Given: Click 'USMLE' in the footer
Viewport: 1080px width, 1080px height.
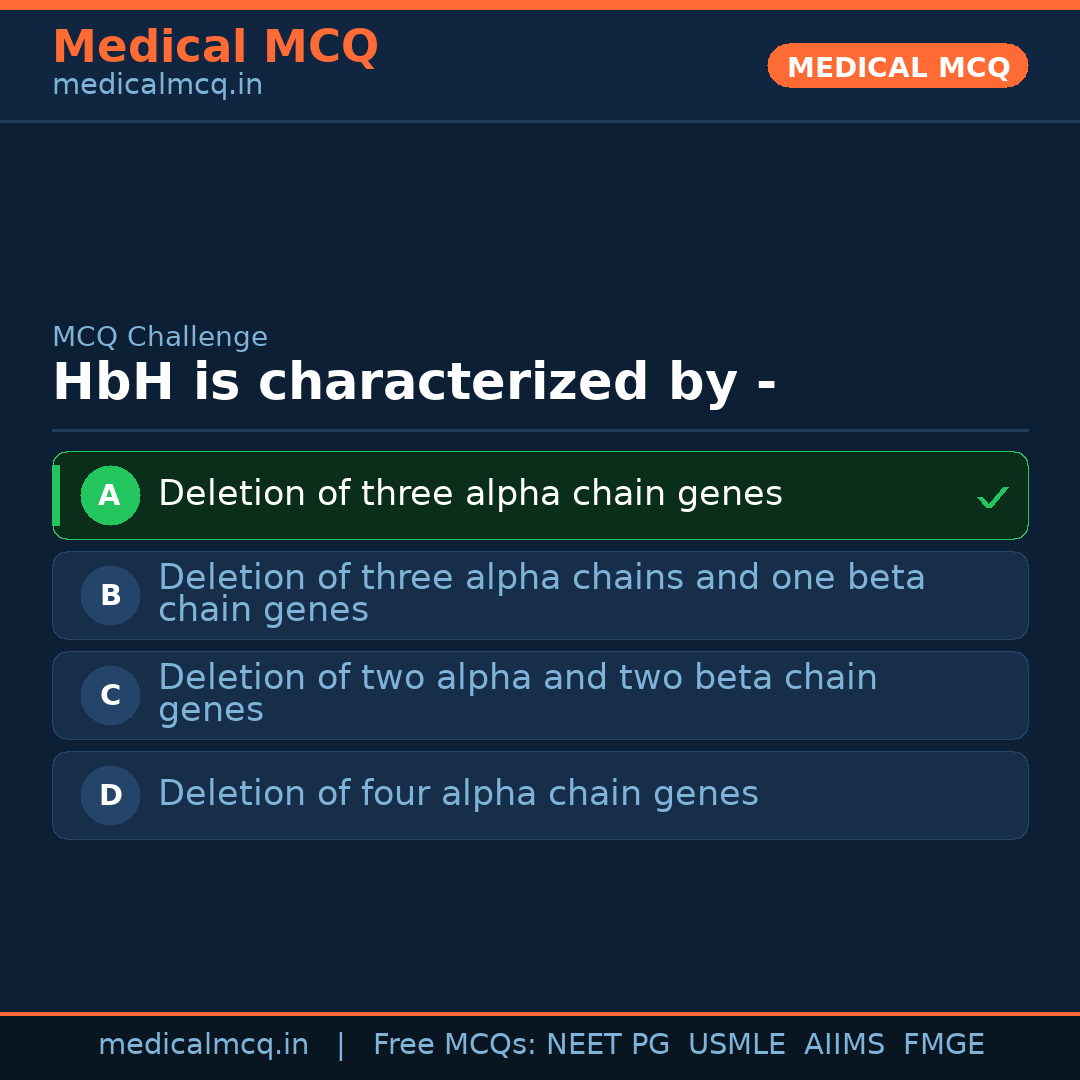Looking at the screenshot, I should coord(736,1045).
